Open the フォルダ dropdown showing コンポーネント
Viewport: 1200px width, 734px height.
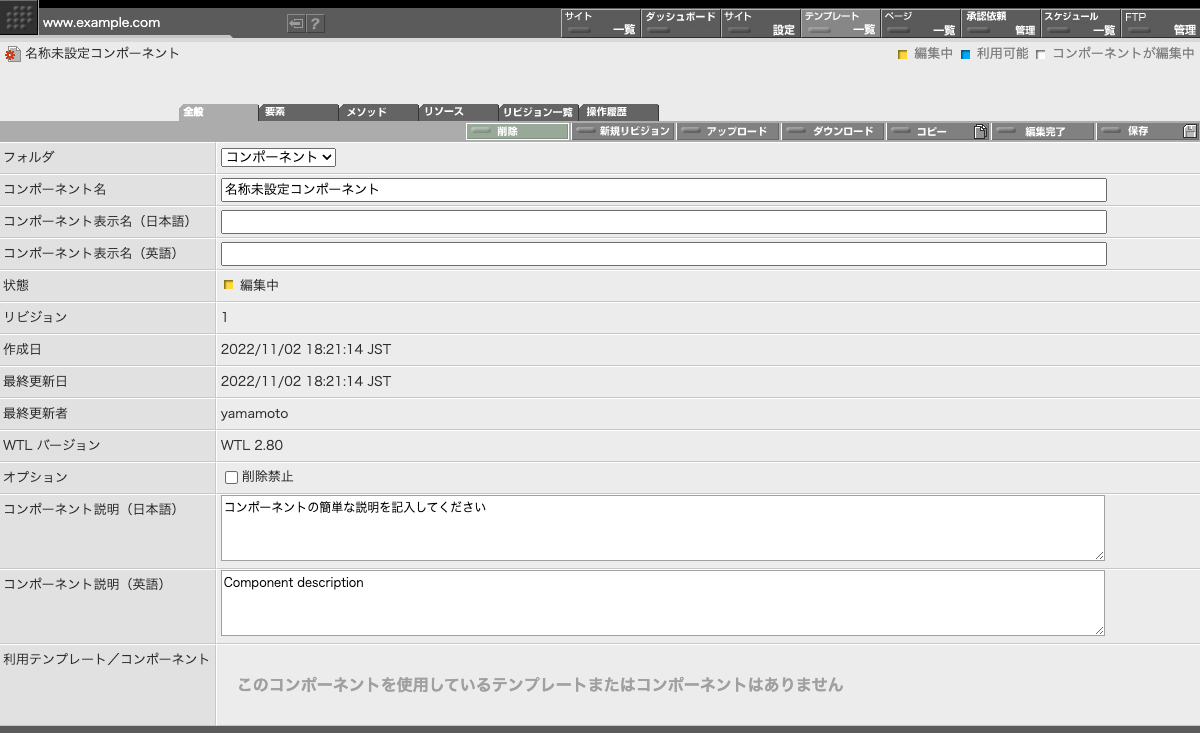(279, 157)
